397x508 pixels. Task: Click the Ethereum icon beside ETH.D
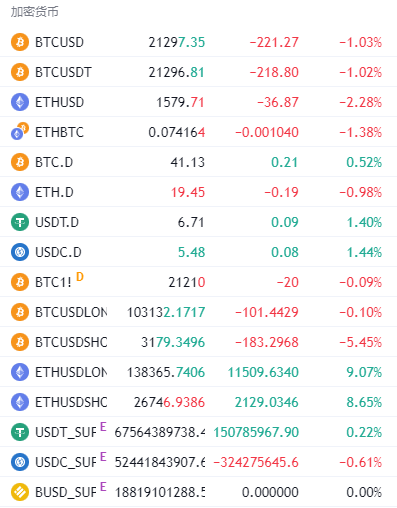click(20, 192)
